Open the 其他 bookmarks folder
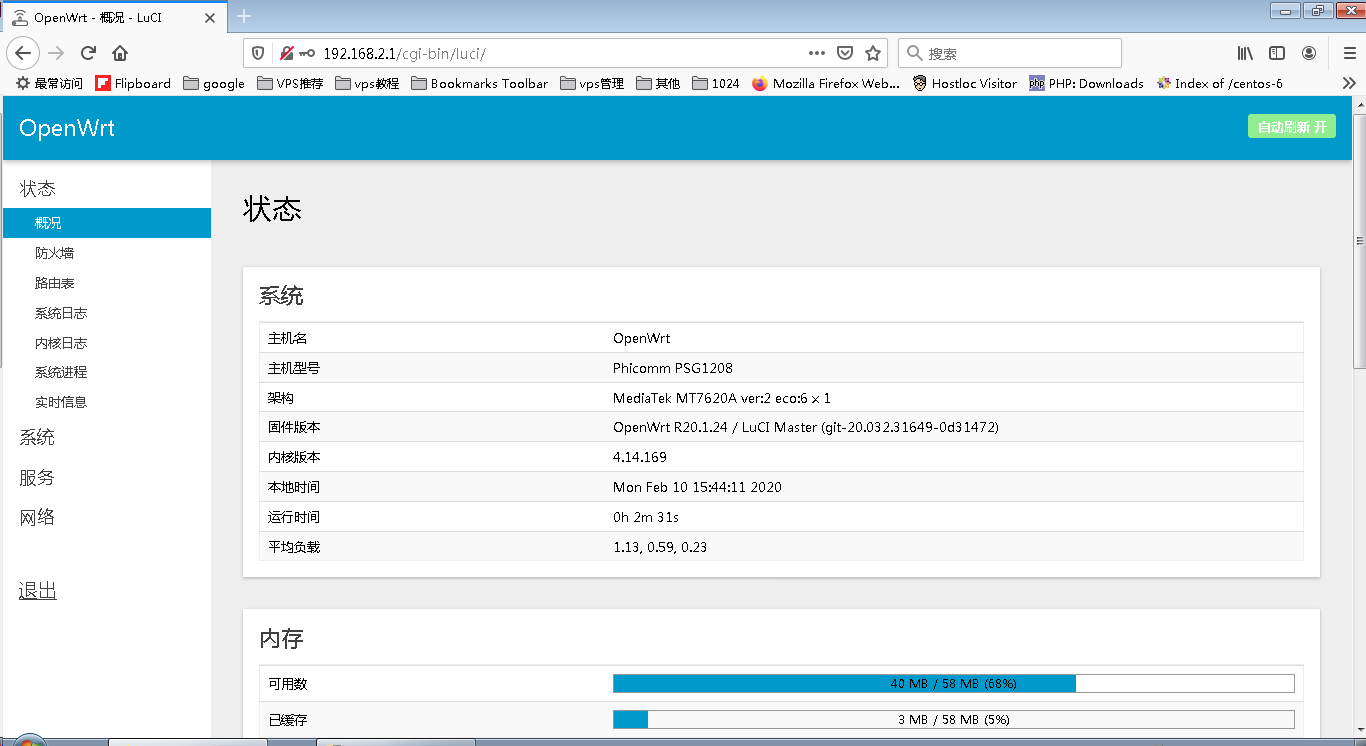1366x746 pixels. click(658, 83)
